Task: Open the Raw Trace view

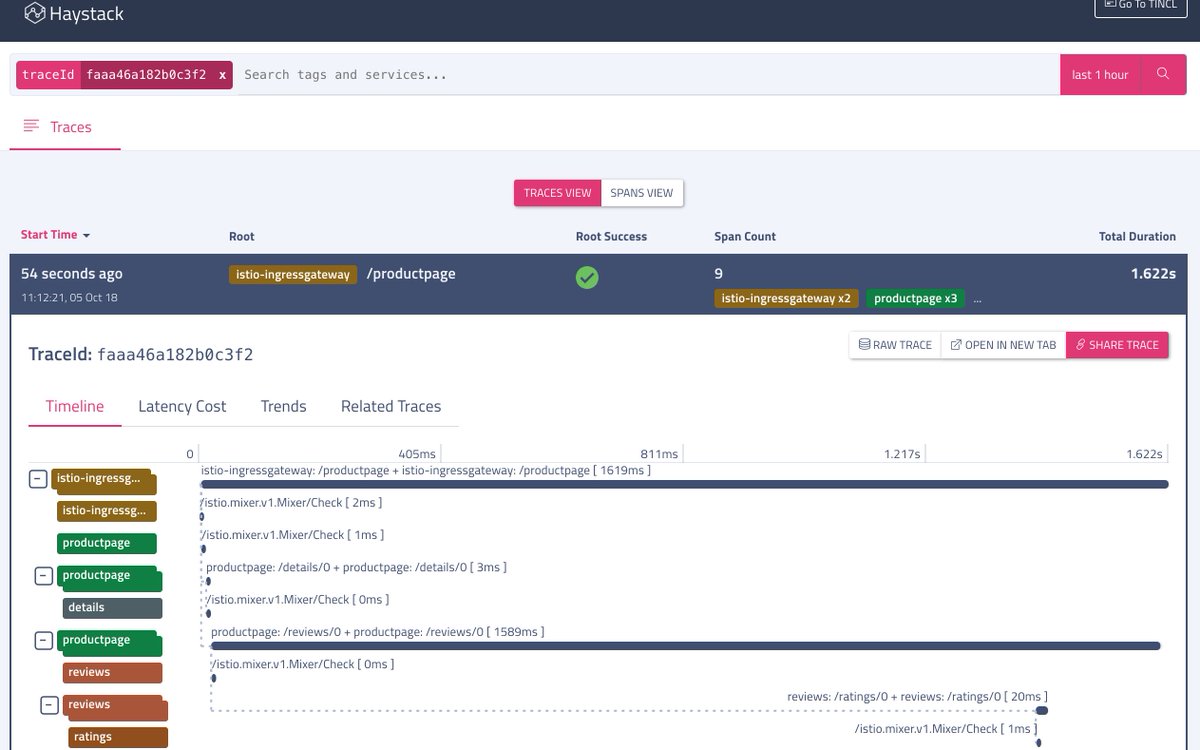Action: click(895, 345)
